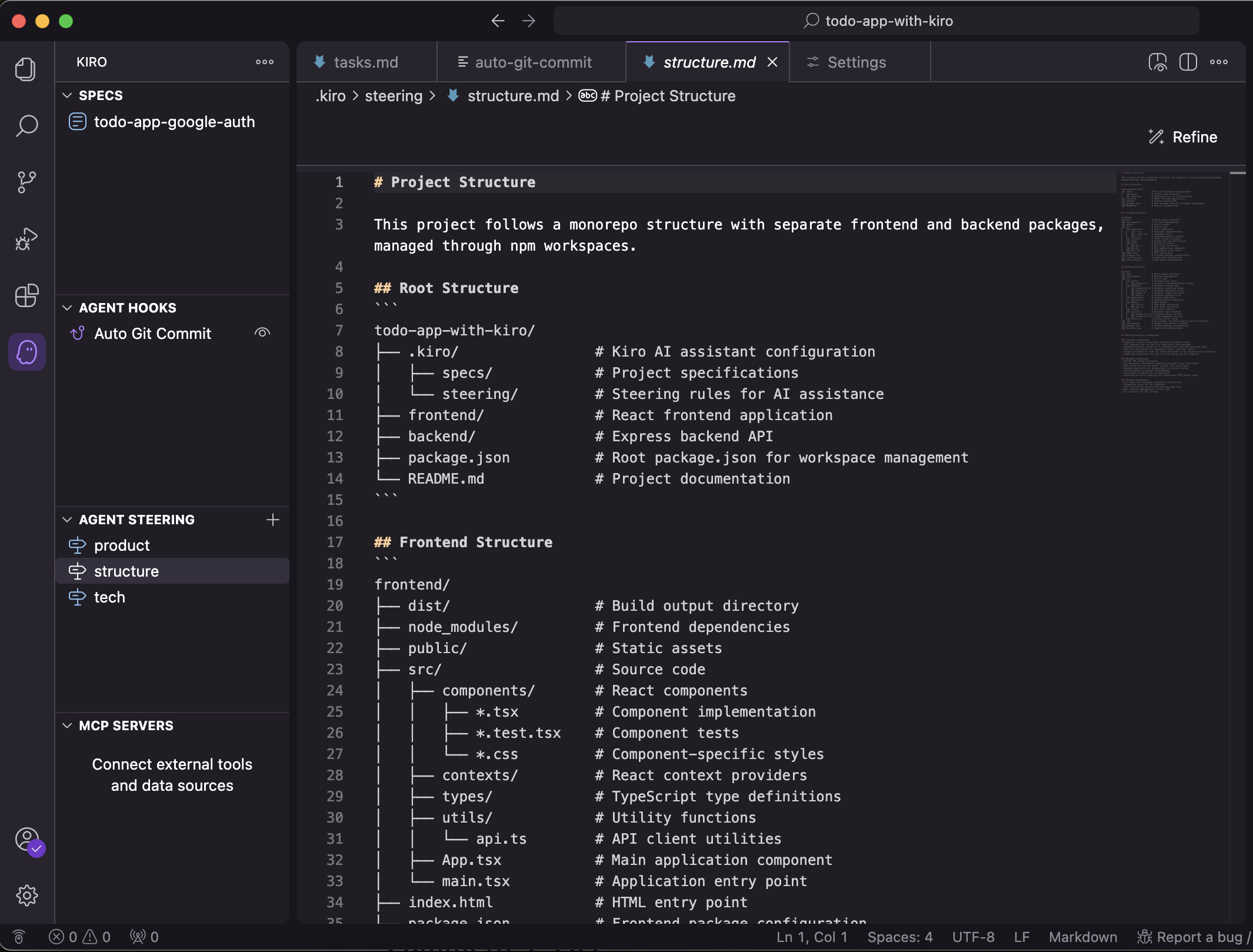Open errors and warnings count in status bar
Screen dimensions: 1253x952
click(80, 937)
